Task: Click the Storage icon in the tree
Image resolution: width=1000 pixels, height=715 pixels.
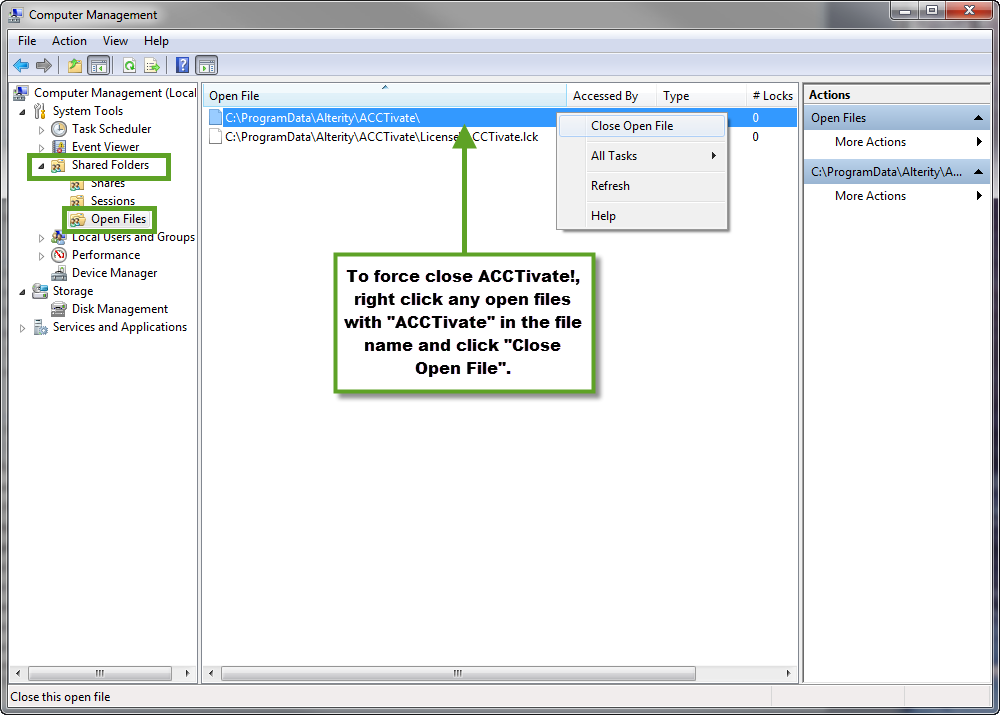Action: tap(40, 291)
